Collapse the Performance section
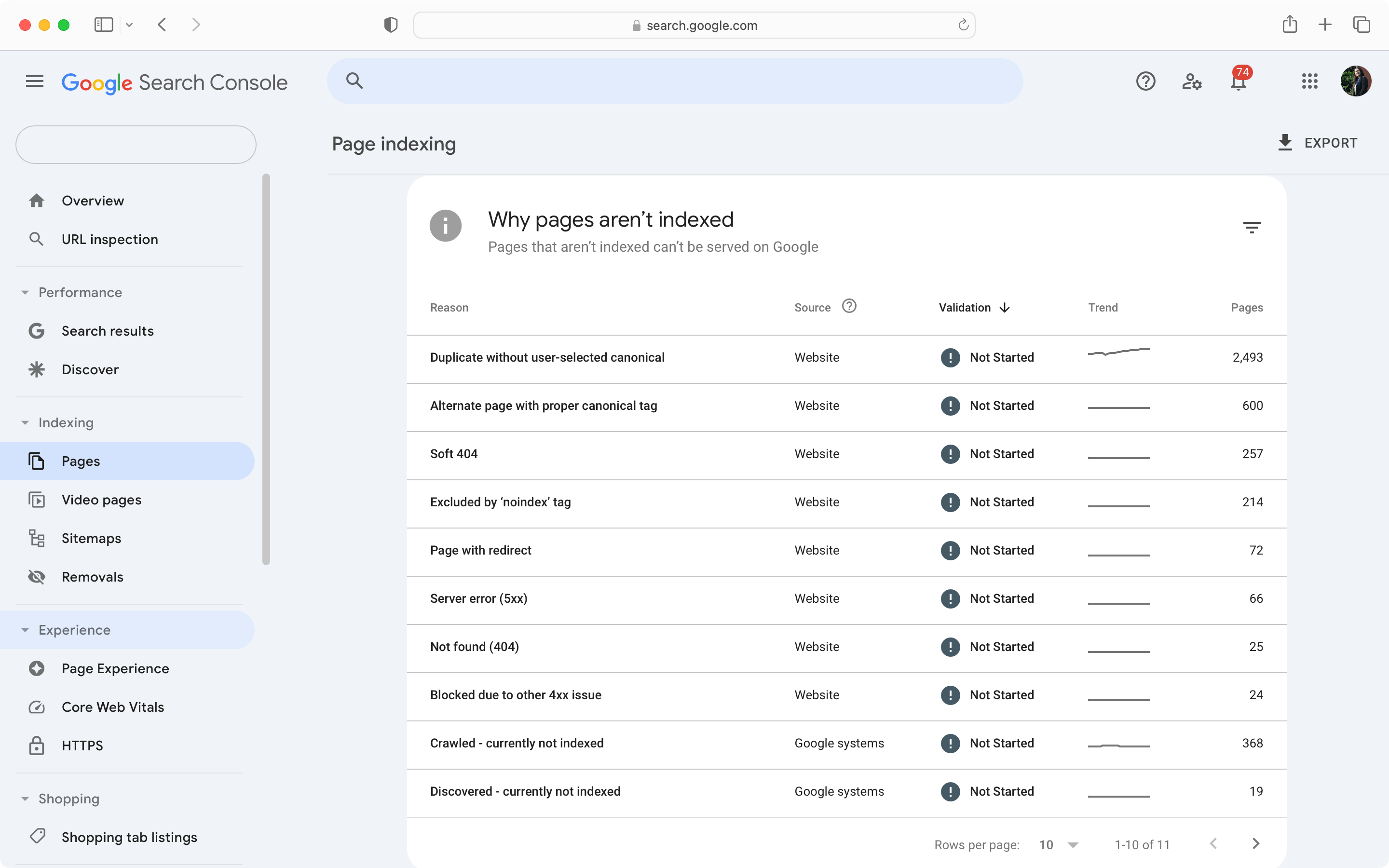This screenshot has height=868, width=1389. [72, 292]
